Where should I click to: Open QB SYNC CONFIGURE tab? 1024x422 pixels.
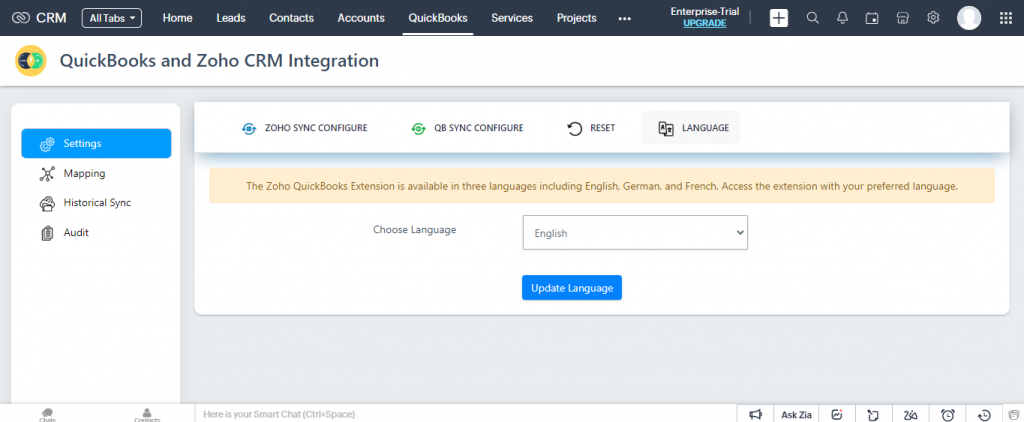tap(467, 128)
